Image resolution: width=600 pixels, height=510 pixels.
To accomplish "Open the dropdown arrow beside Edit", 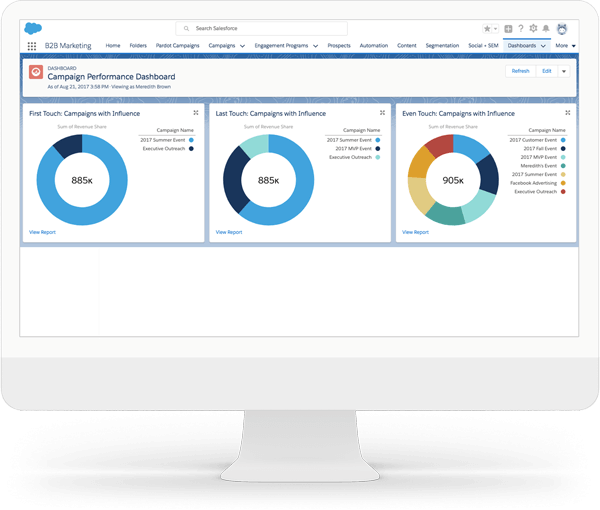I will [x=564, y=71].
